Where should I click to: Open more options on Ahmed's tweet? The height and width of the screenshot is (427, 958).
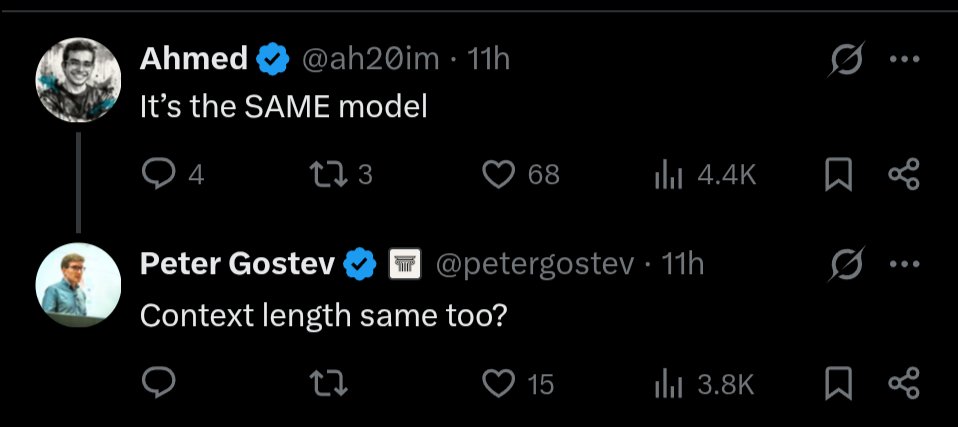pos(904,59)
